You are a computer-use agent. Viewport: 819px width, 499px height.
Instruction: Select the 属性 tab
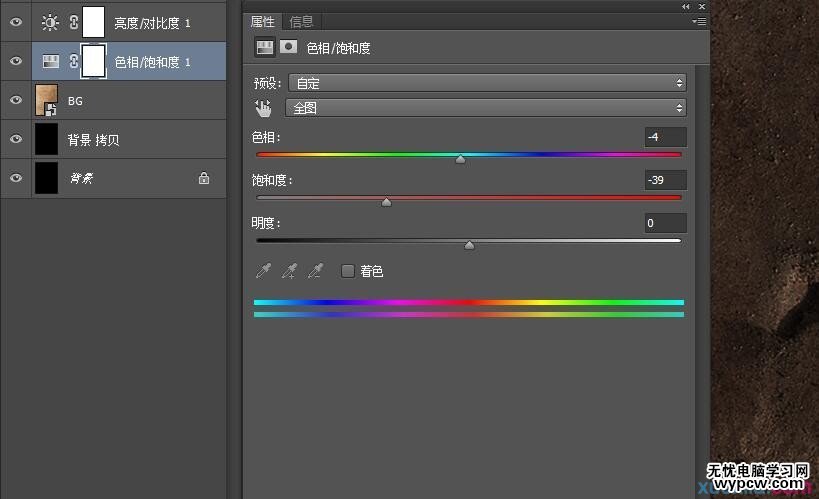(x=263, y=21)
